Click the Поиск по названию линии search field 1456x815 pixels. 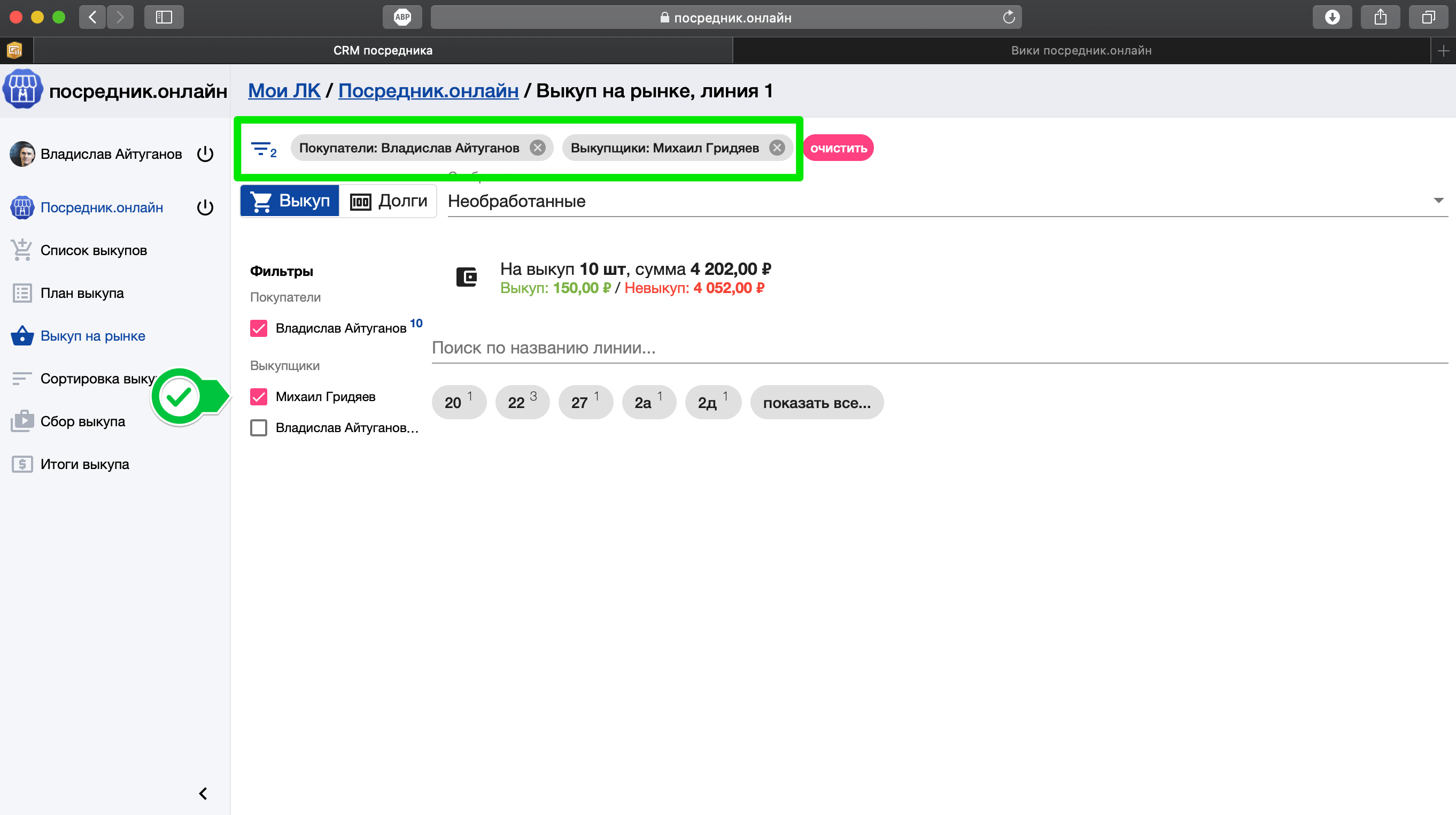938,348
